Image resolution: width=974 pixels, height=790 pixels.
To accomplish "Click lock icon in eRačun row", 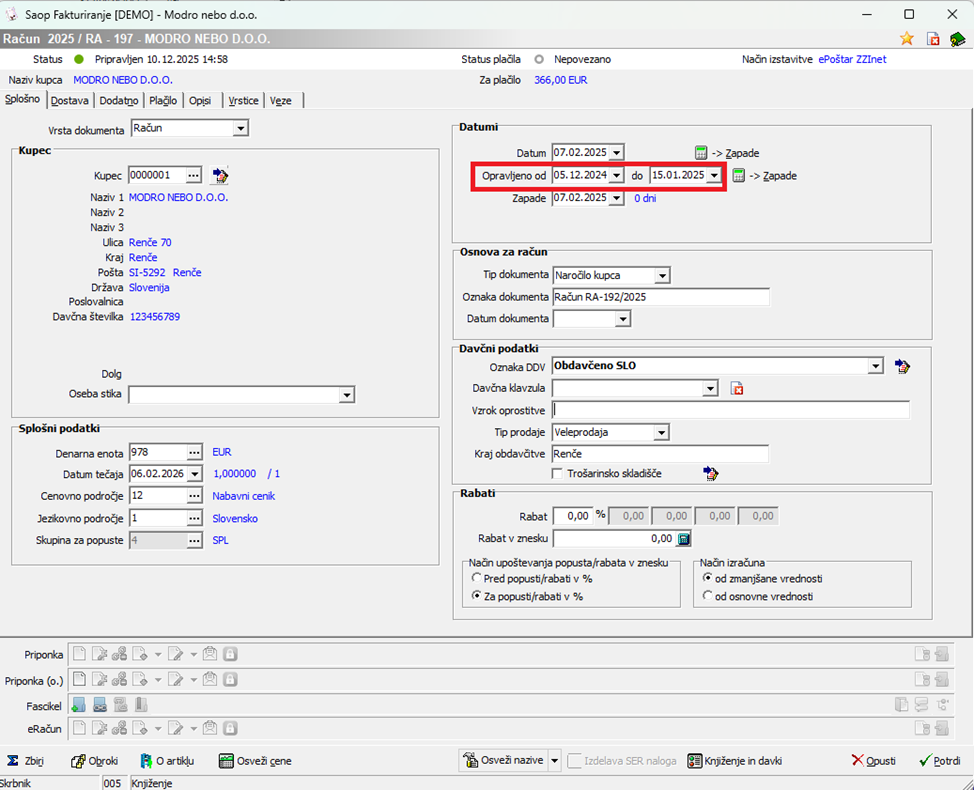I will click(x=230, y=728).
